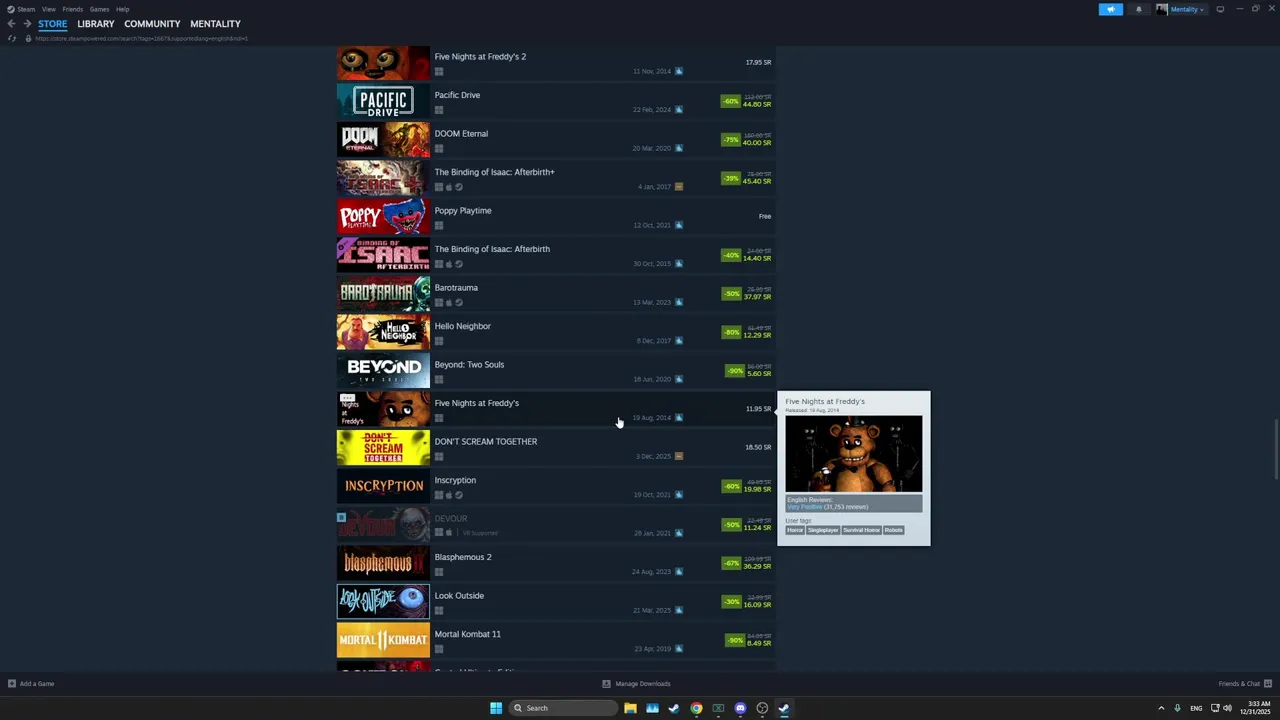Viewport: 1280px width, 720px height.
Task: Click the -60% discount on Pacific Drive
Action: tap(731, 101)
